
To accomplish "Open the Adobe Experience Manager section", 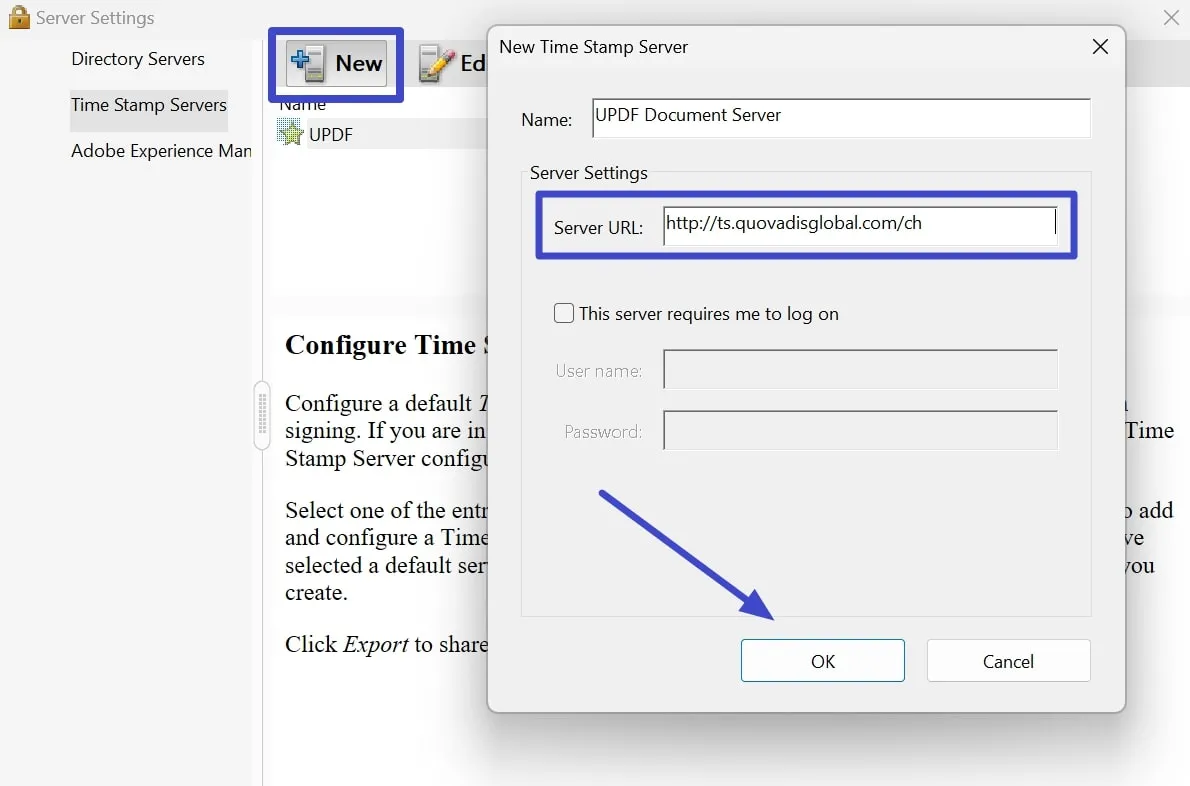I will pos(160,151).
